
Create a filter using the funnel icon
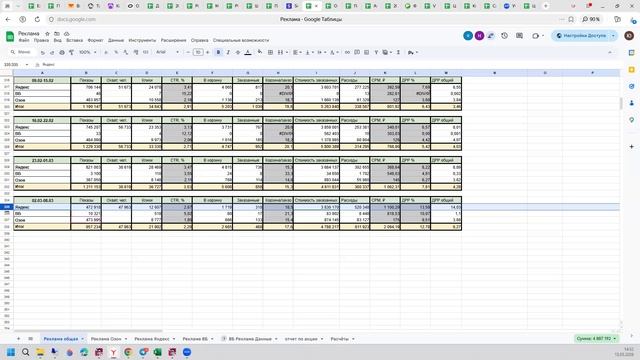pos(376,52)
